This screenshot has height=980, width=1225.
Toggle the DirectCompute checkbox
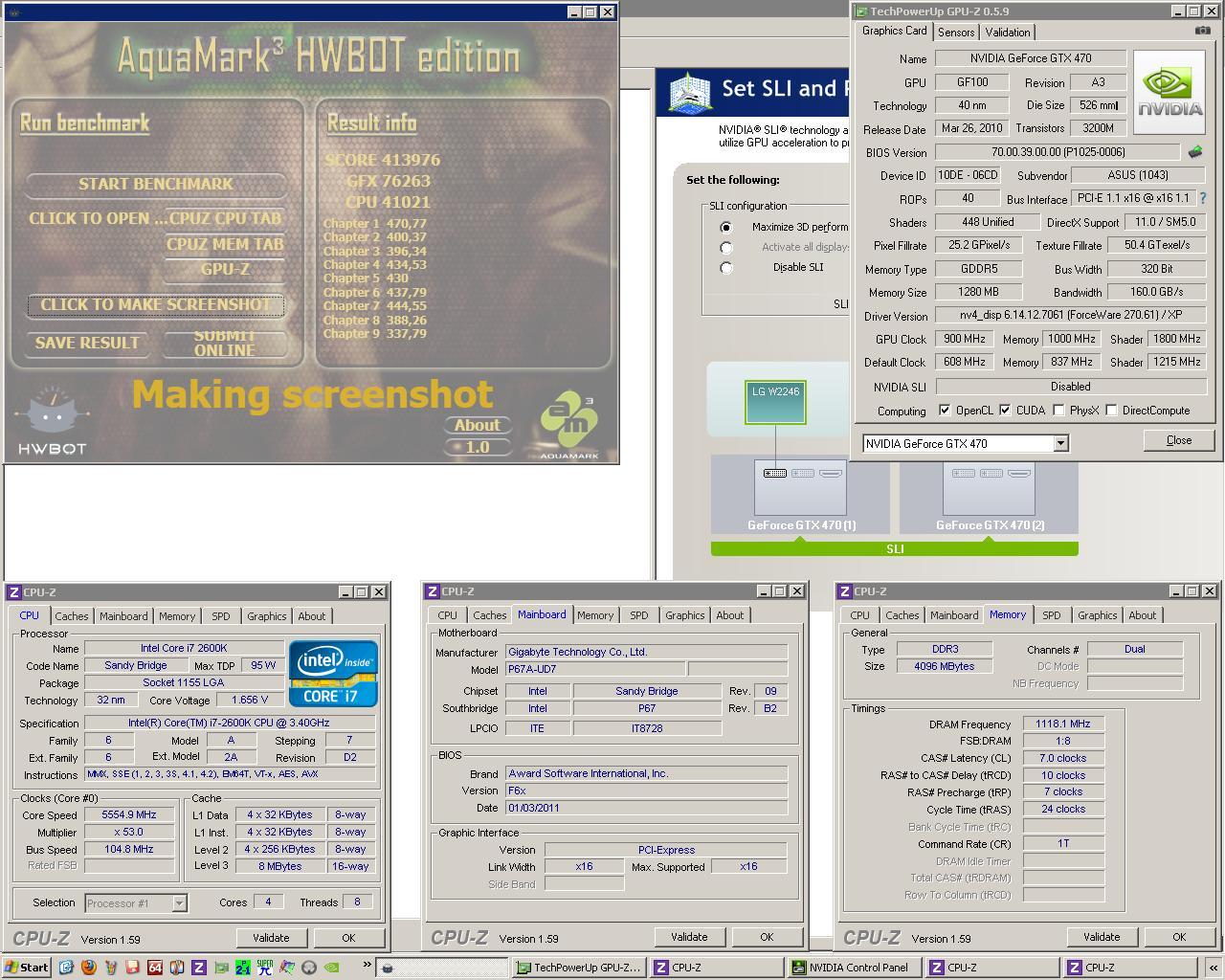[x=1111, y=410]
